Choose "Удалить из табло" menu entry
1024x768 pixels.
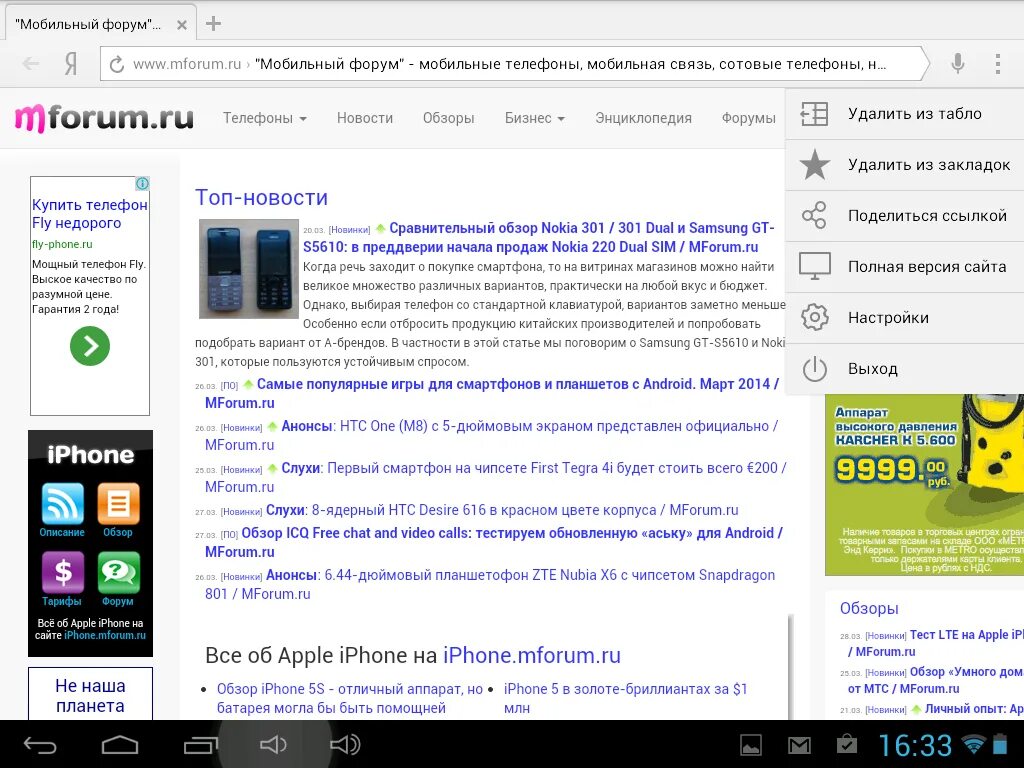pos(904,114)
